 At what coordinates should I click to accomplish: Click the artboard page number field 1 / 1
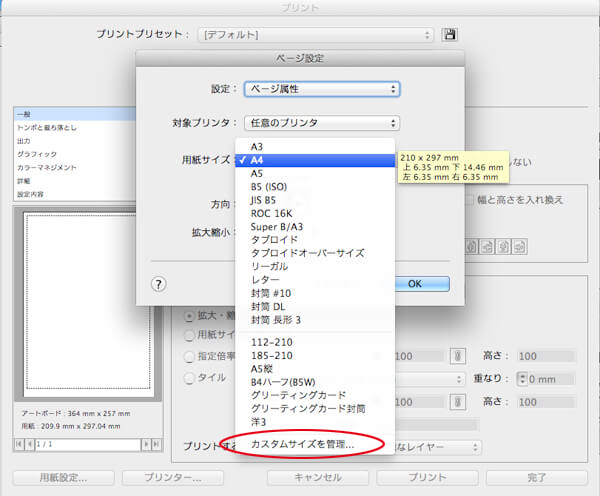(88, 444)
